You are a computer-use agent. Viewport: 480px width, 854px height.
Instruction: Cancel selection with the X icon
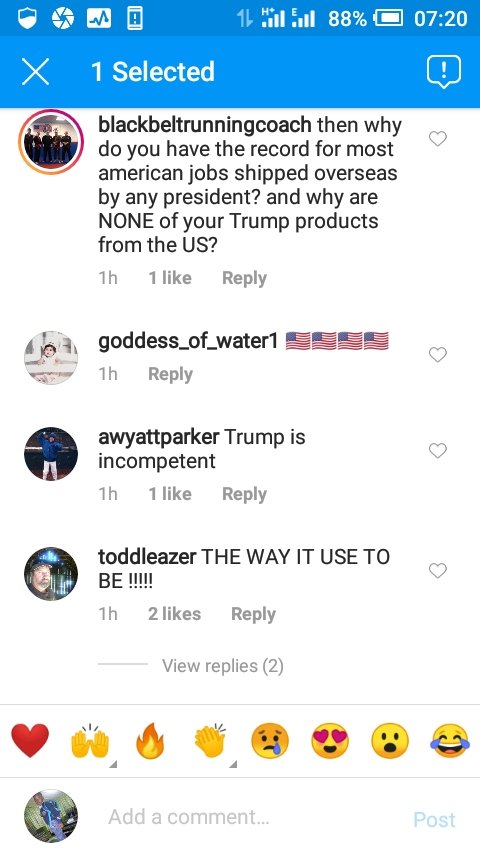coord(35,72)
